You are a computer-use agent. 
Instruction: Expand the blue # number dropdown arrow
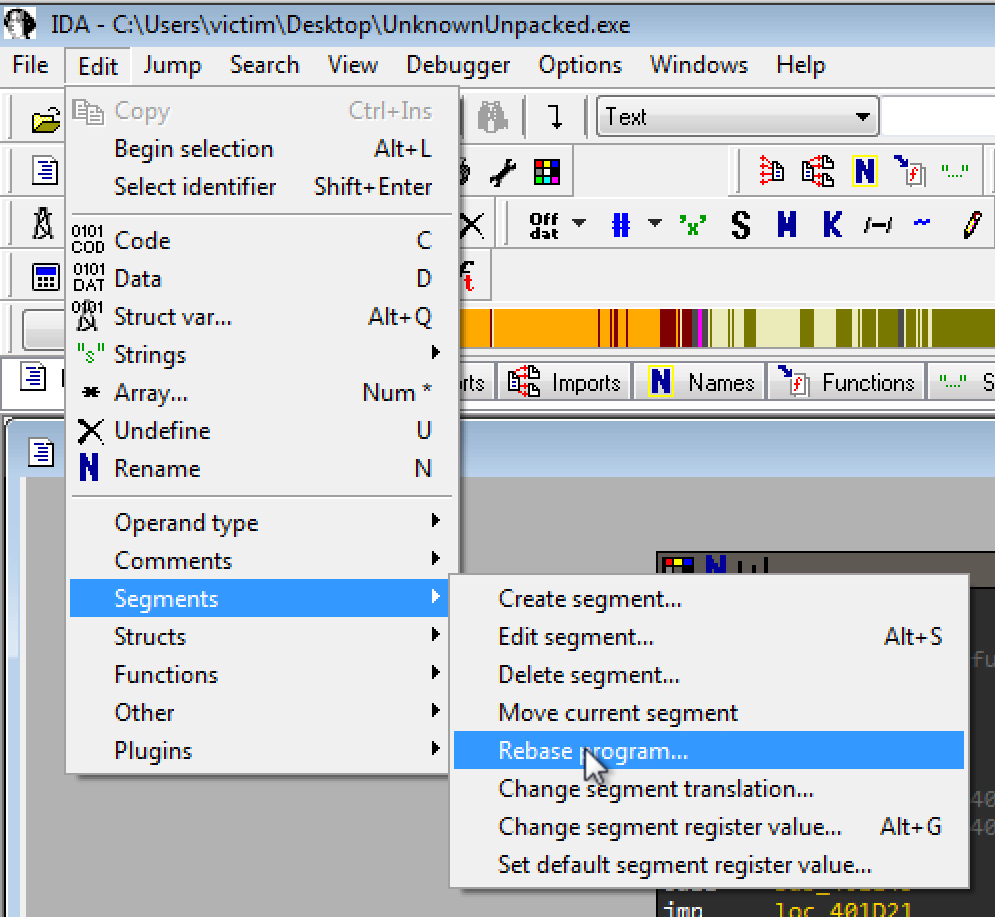click(655, 224)
